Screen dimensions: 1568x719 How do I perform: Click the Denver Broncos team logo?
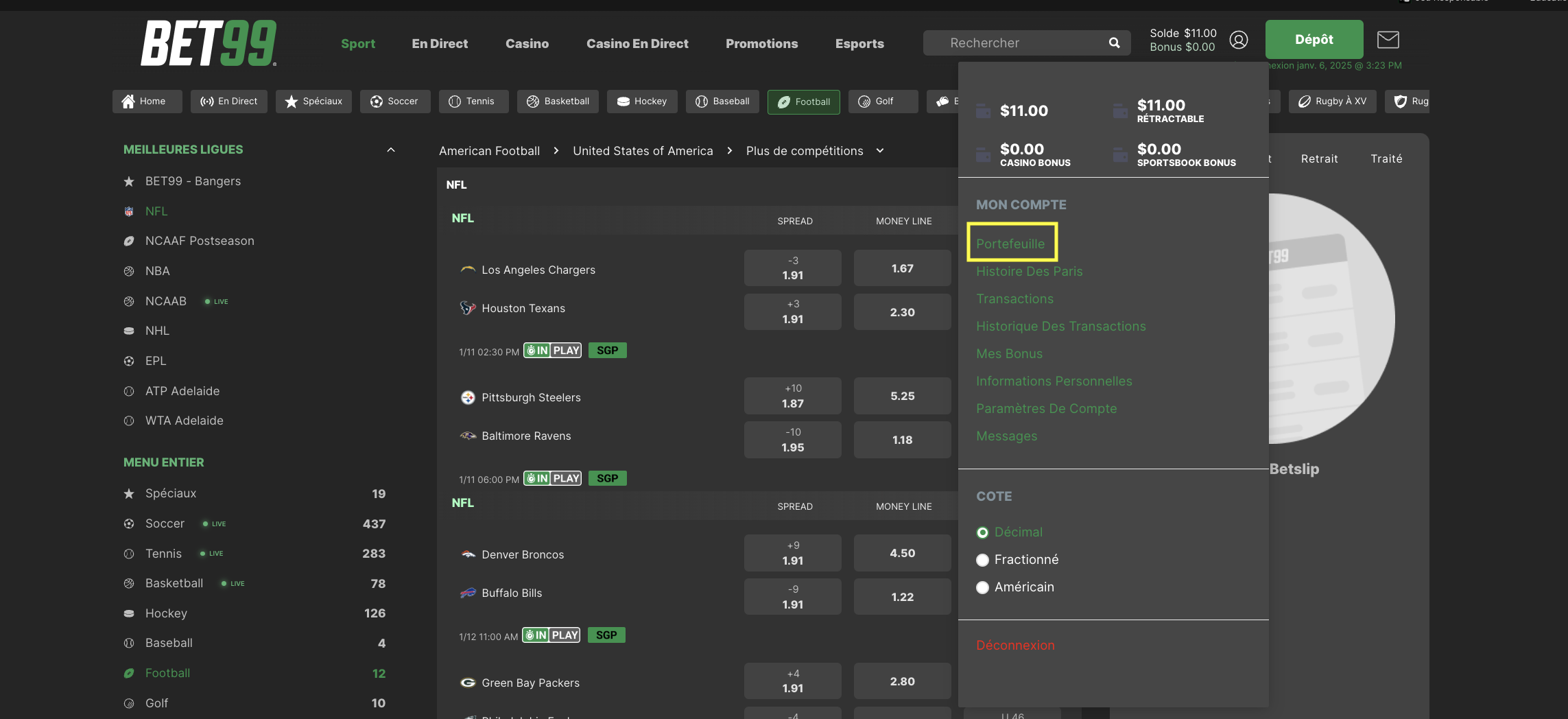468,554
